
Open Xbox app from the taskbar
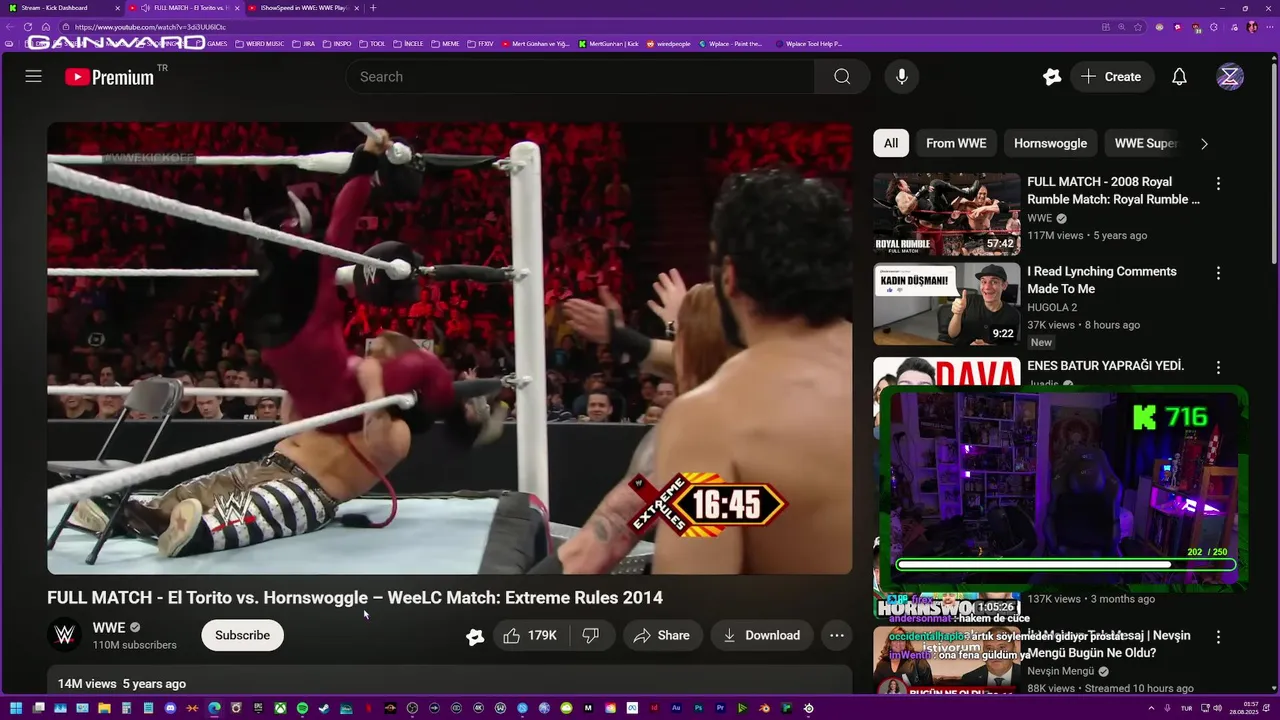pos(280,708)
